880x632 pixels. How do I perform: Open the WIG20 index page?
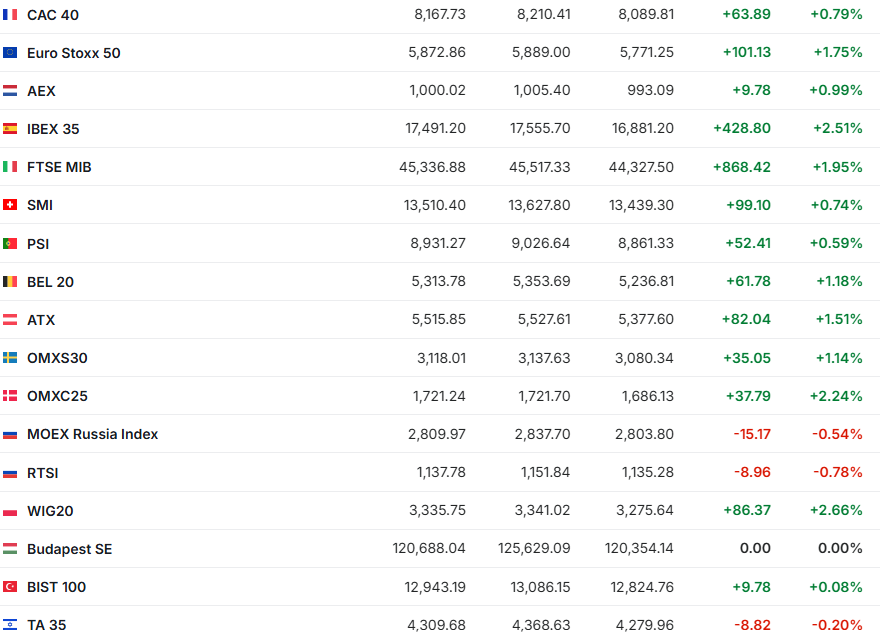tap(50, 511)
